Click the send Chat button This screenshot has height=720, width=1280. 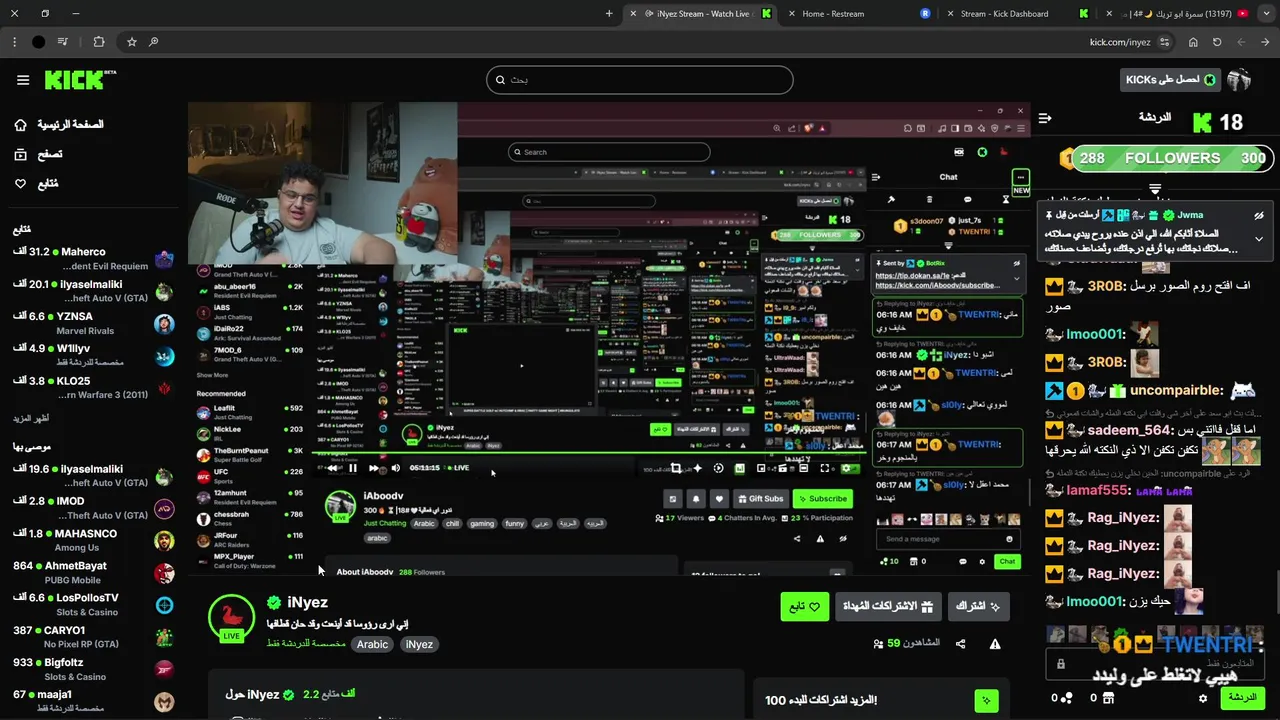tap(1242, 697)
